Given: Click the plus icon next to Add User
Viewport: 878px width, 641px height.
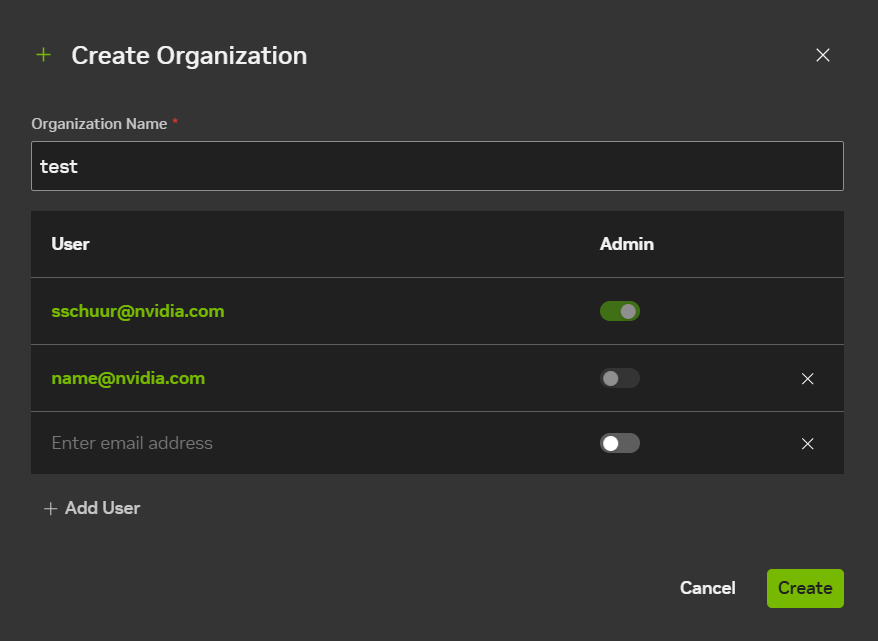Looking at the screenshot, I should [x=51, y=509].
